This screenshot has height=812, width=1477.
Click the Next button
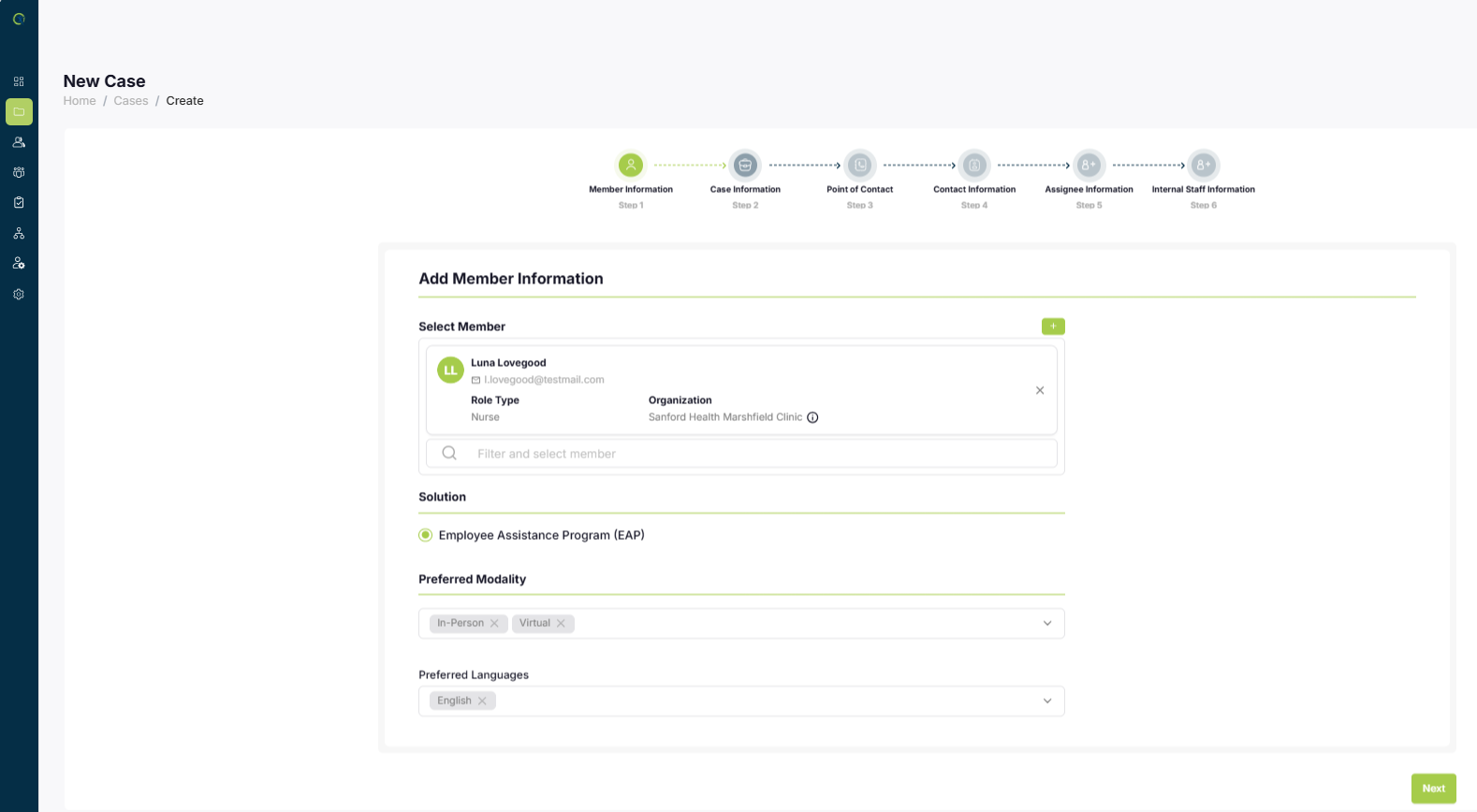point(1434,789)
